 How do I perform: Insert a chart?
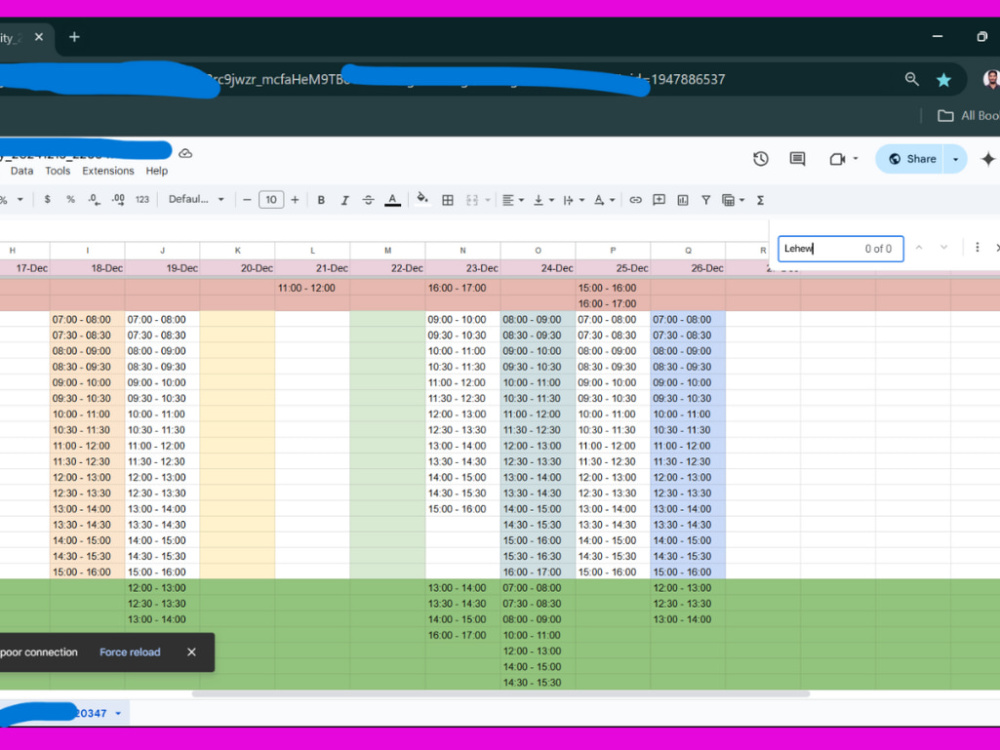click(682, 200)
